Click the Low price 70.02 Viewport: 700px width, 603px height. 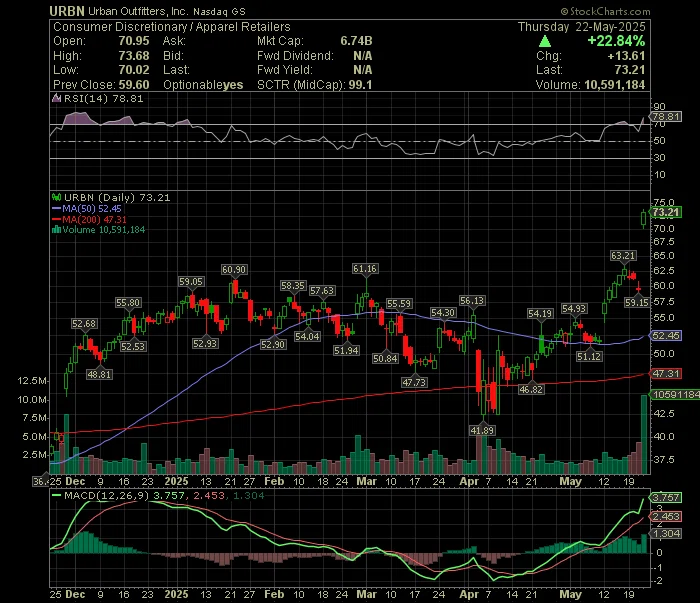pos(133,70)
